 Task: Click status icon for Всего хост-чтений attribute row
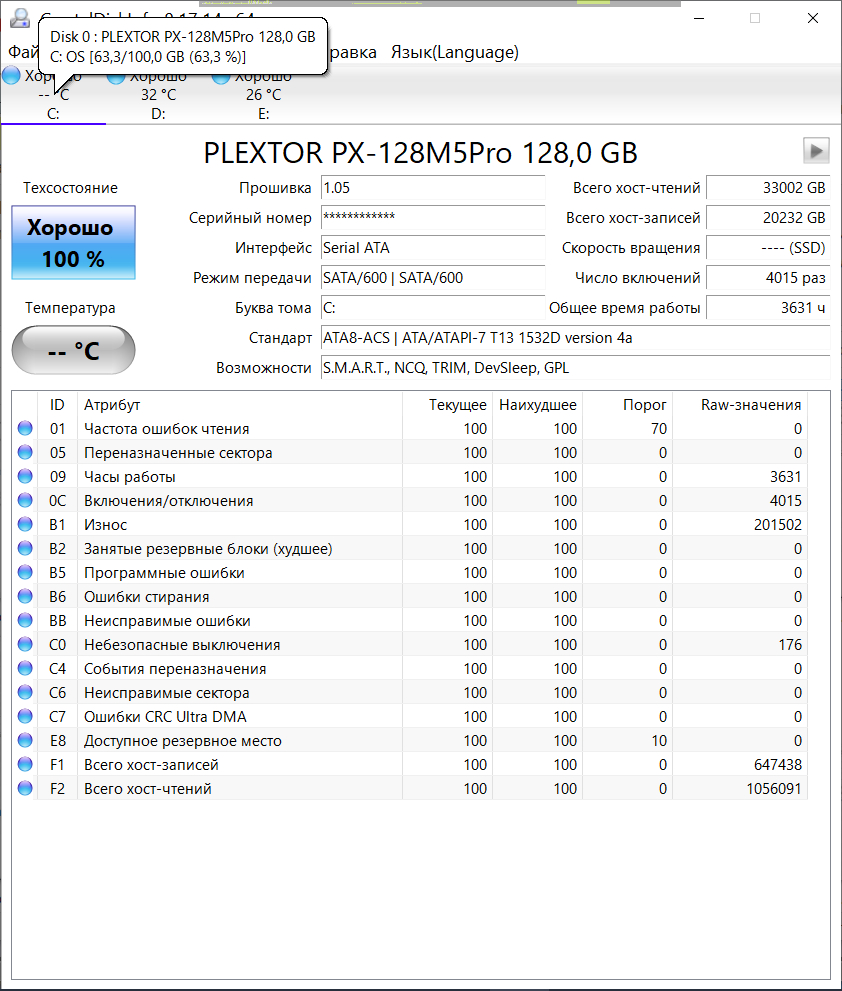[25, 789]
